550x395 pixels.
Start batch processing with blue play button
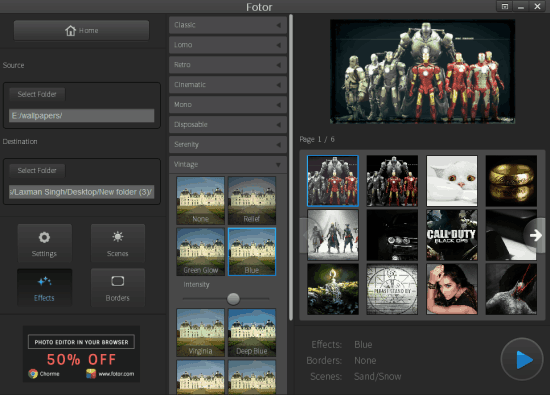tap(522, 359)
